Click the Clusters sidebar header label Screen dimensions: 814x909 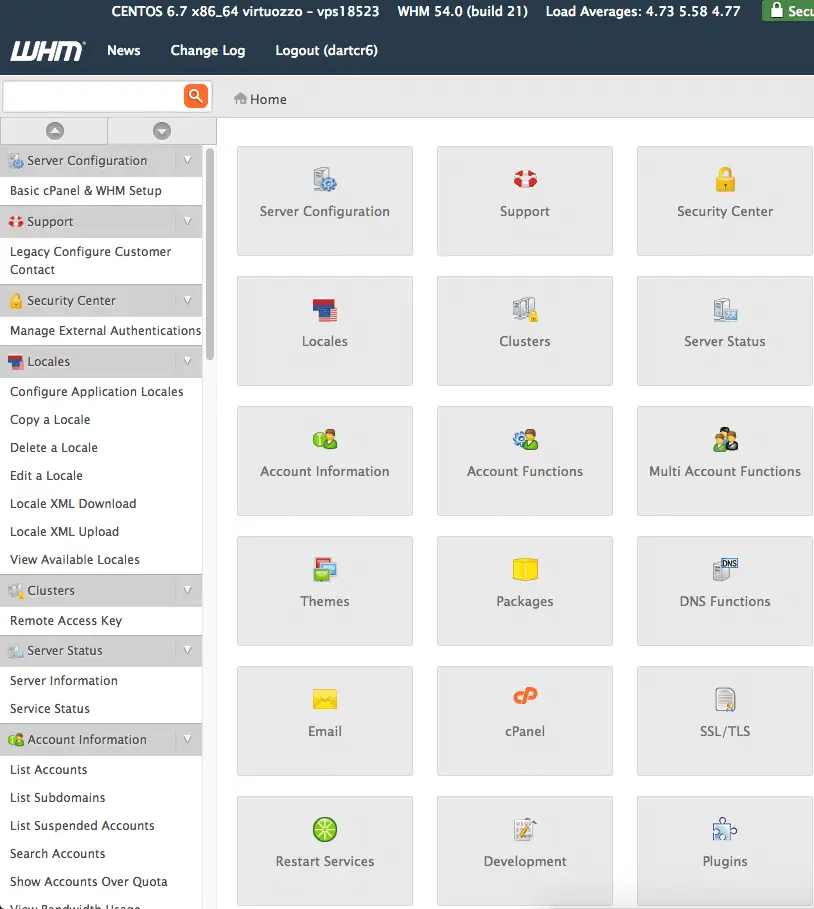(51, 590)
